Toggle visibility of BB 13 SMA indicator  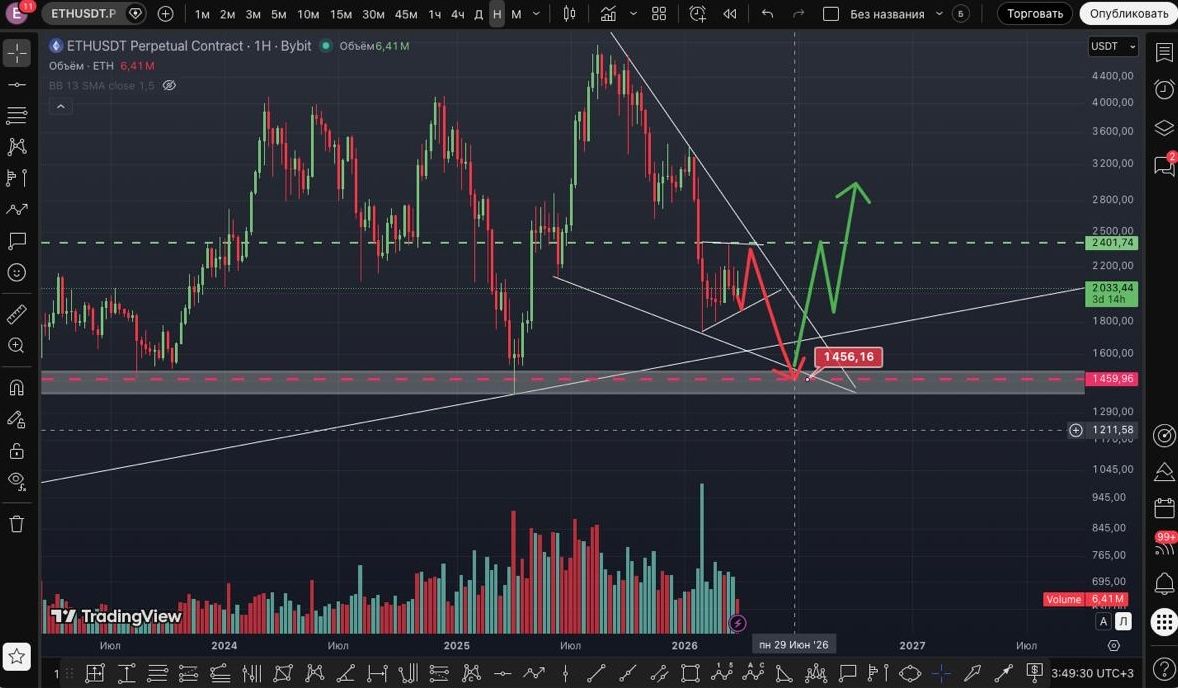click(169, 86)
